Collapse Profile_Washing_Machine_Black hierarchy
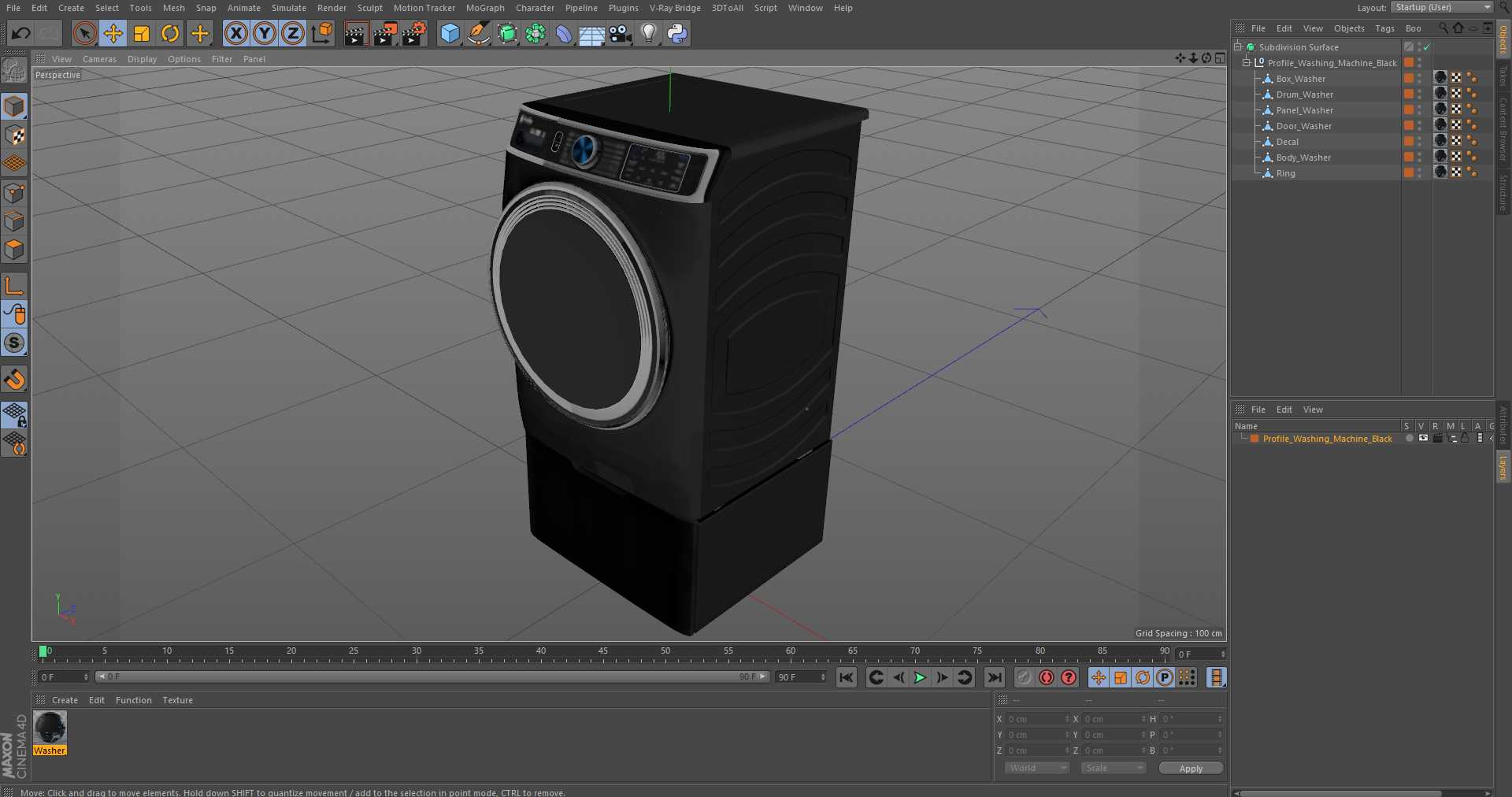Viewport: 1512px width, 797px height. click(x=1247, y=63)
